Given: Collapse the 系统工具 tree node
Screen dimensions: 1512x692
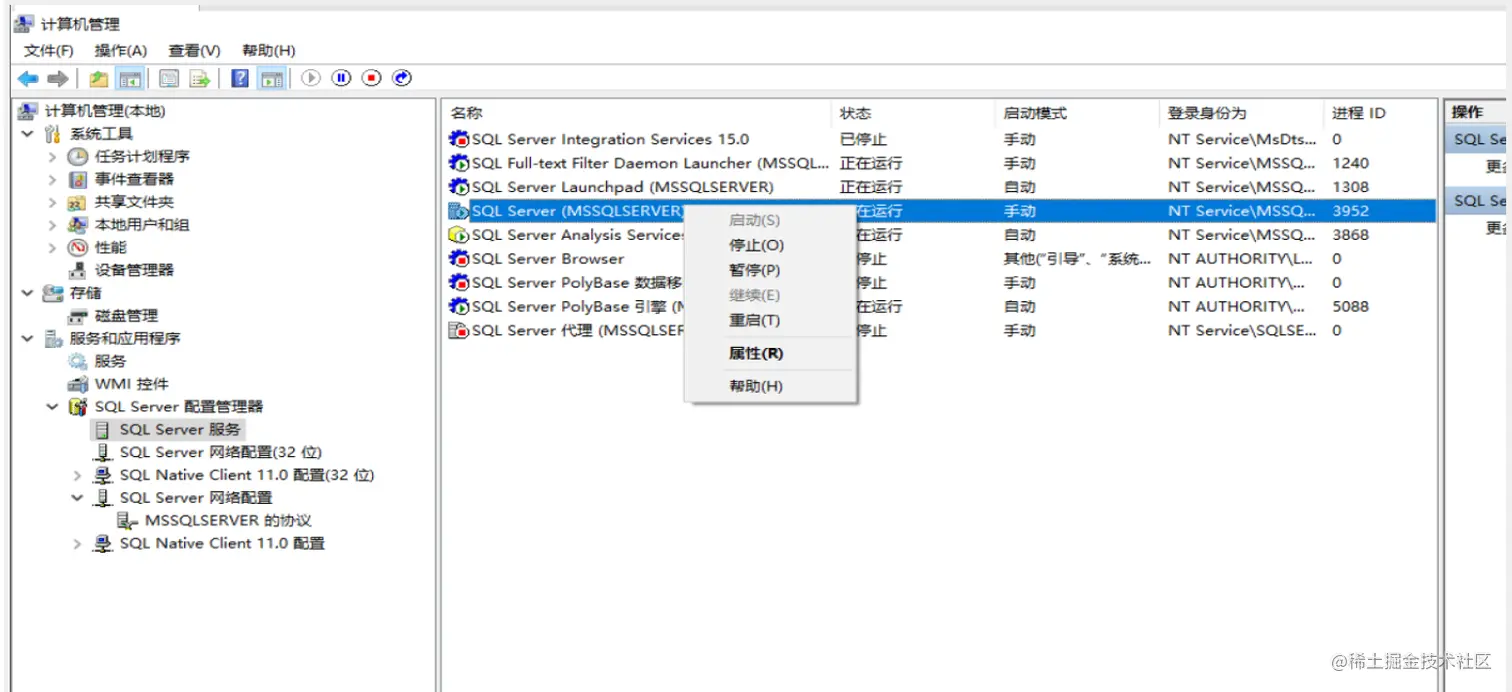Looking at the screenshot, I should [27, 134].
